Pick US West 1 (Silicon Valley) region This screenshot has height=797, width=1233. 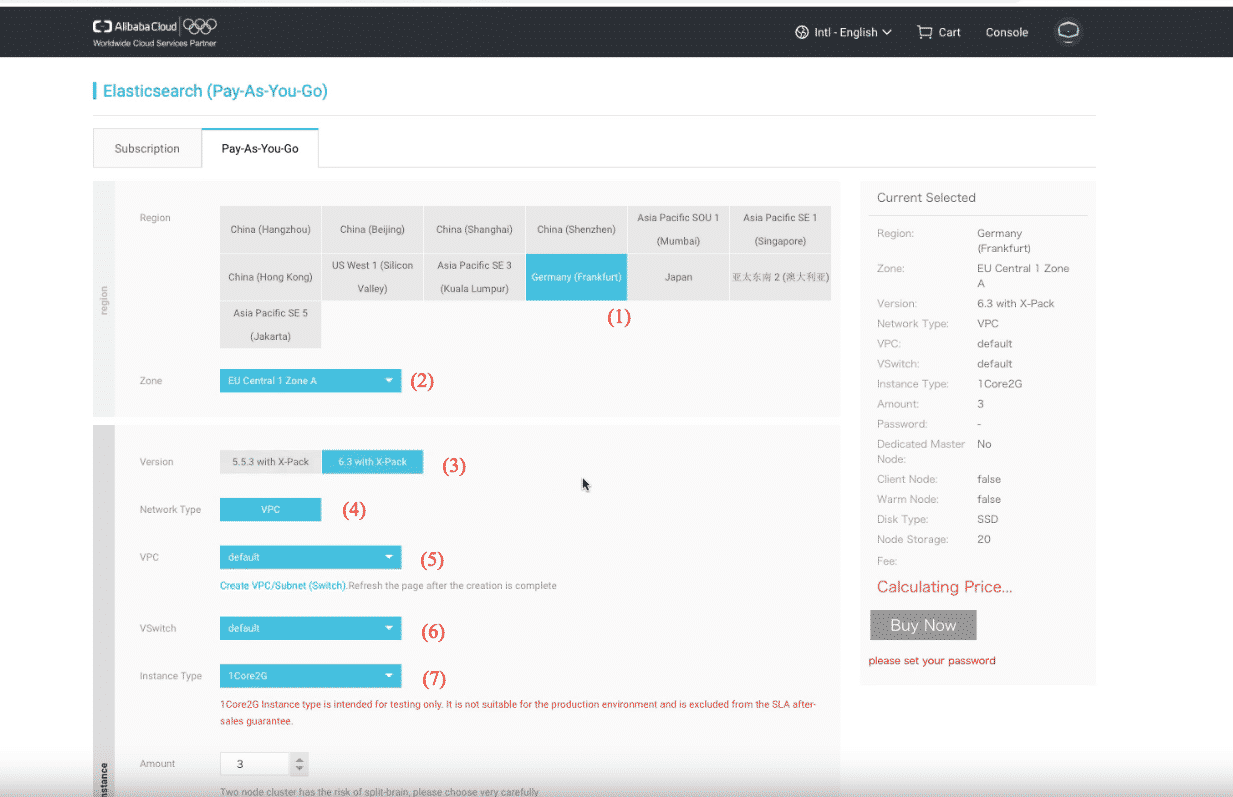click(x=372, y=277)
